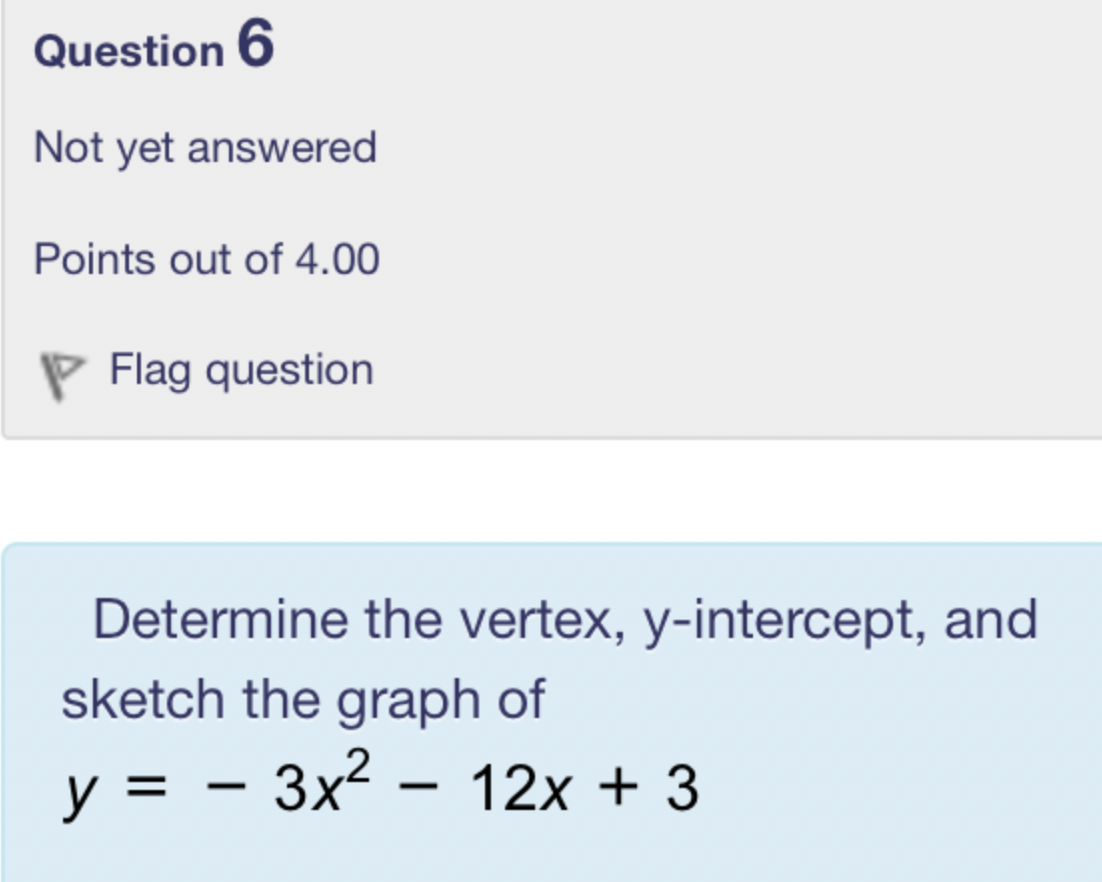Click the word vertex in the prompt

pyautogui.click(x=544, y=619)
